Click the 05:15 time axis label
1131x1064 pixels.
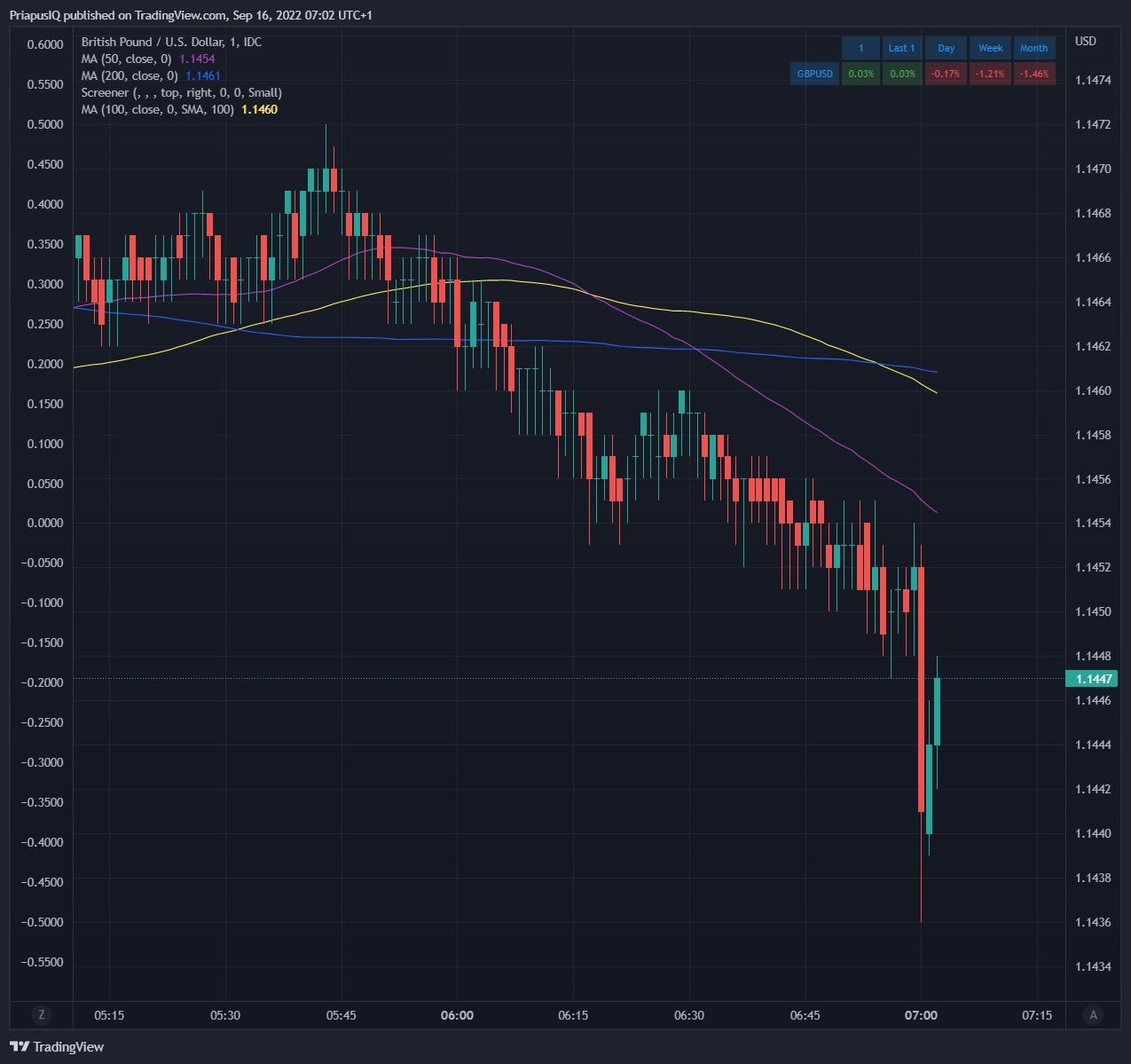click(x=109, y=1015)
